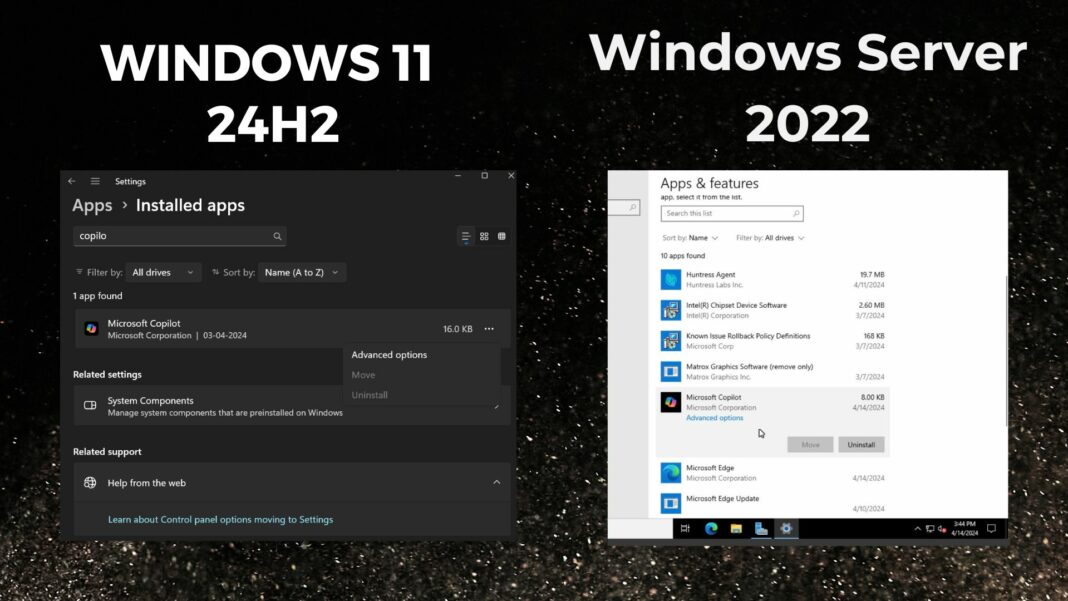The width and height of the screenshot is (1068, 601).
Task: Click the list view icon
Action: click(466, 236)
